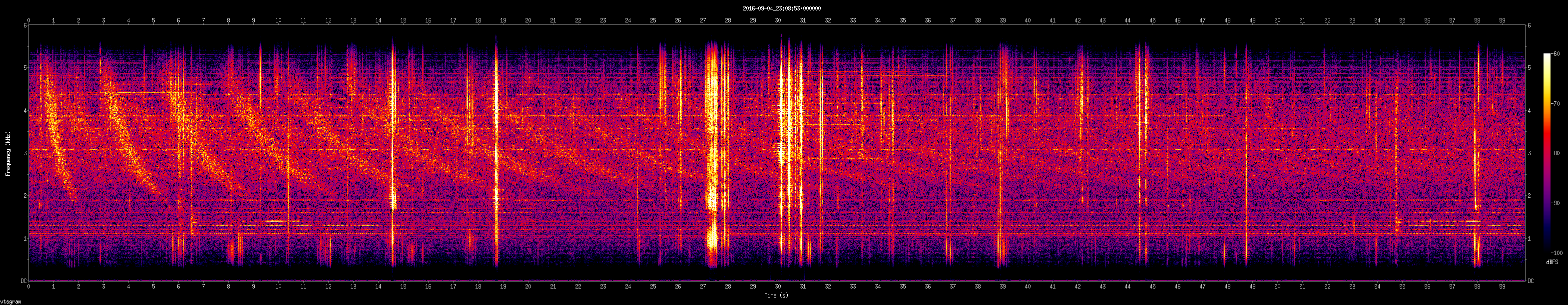The height and width of the screenshot is (305, 1568).
Task: Click the 6 kHz label on the left frequency axis
Action: [25, 25]
